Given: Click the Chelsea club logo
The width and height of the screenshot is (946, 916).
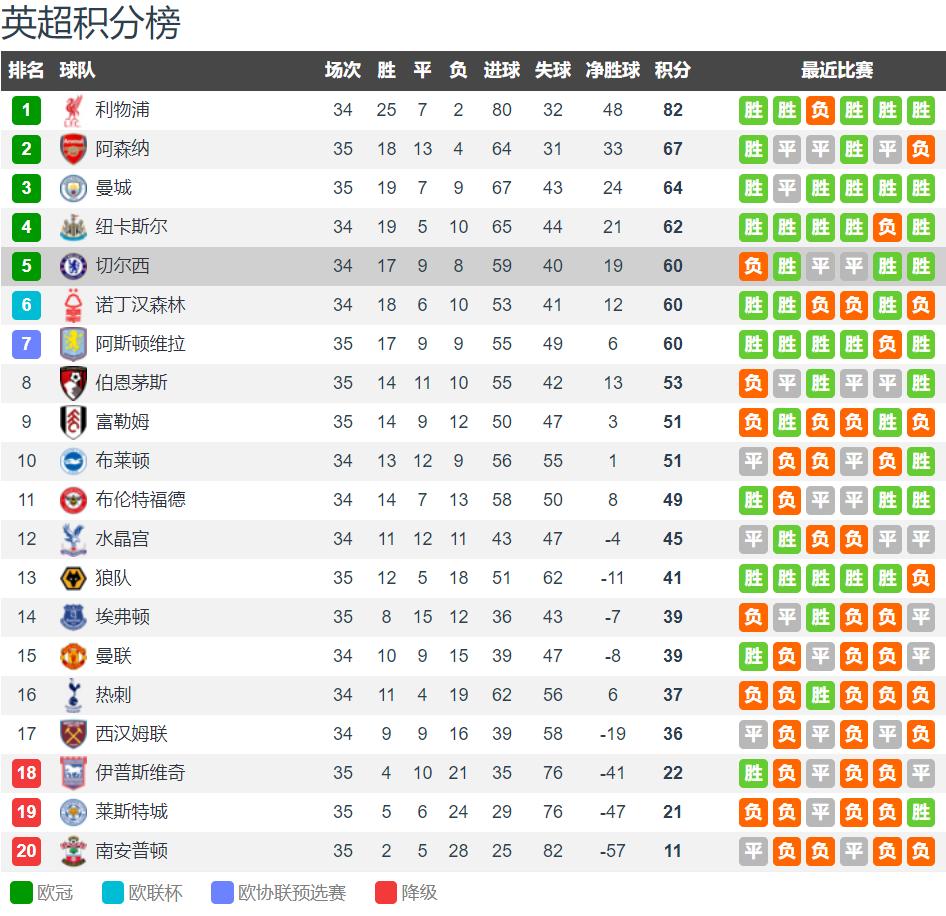Looking at the screenshot, I should [73, 266].
